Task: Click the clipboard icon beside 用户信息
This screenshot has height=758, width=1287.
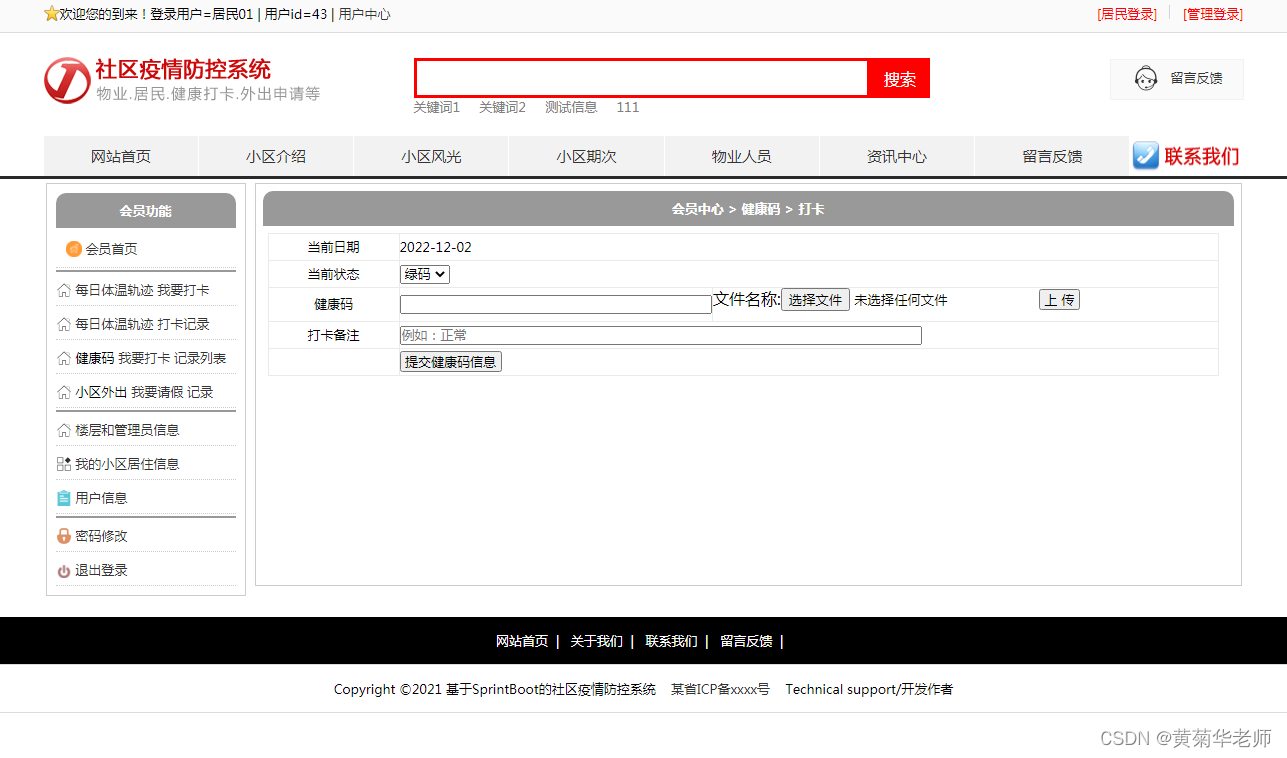Action: point(64,498)
